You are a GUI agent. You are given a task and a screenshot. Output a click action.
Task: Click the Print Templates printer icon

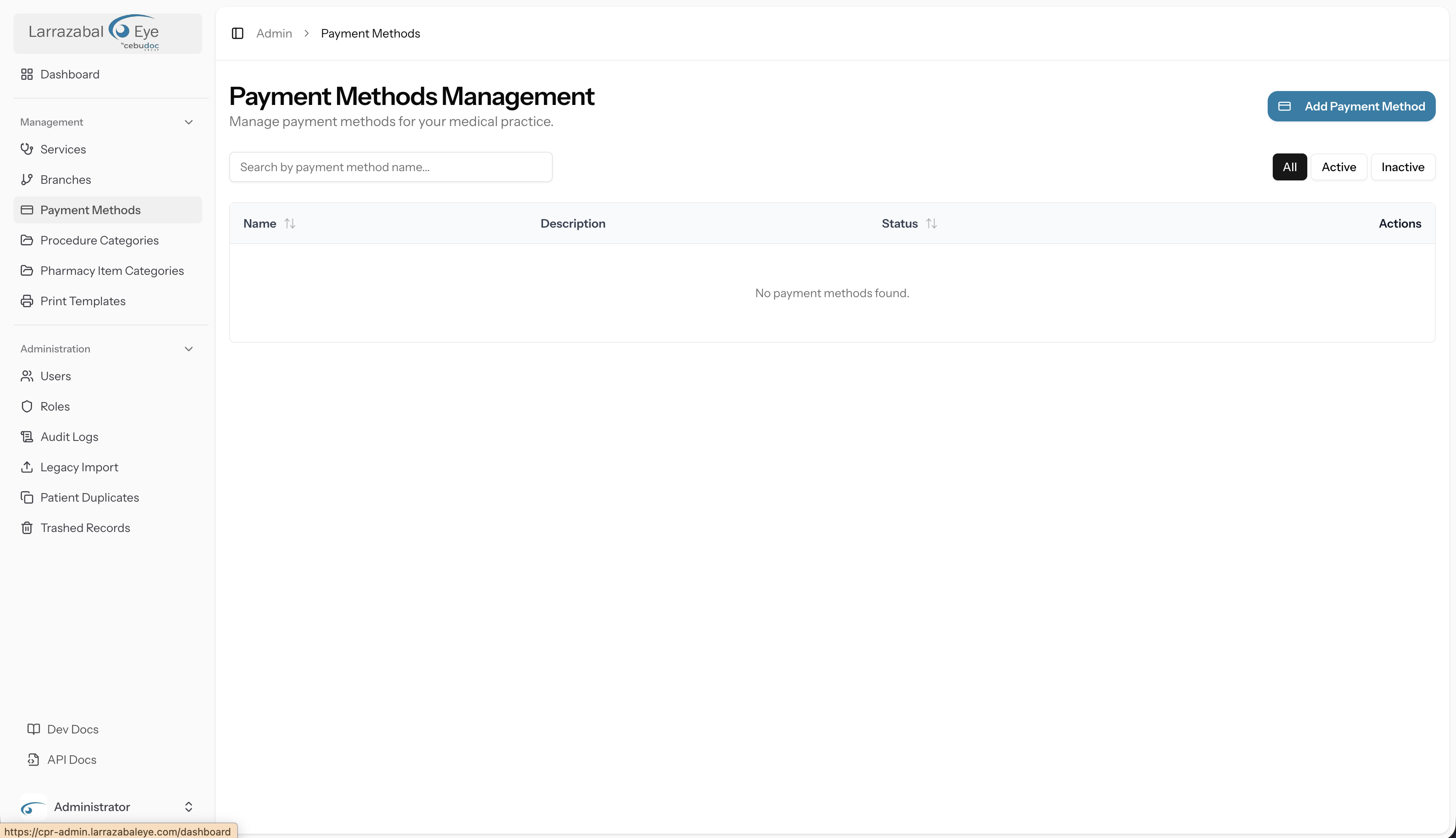[27, 301]
